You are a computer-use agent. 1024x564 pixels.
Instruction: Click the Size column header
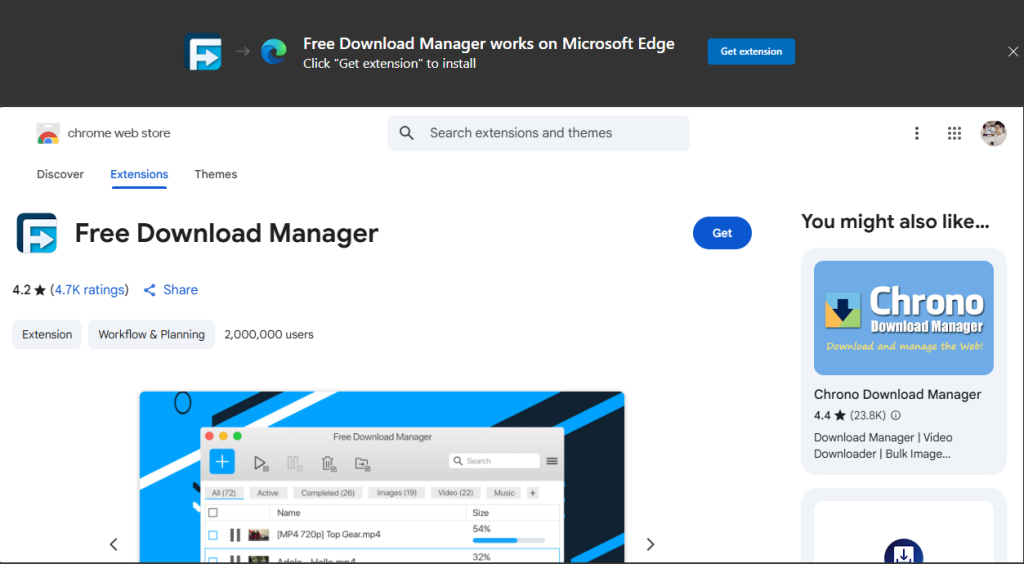point(481,513)
